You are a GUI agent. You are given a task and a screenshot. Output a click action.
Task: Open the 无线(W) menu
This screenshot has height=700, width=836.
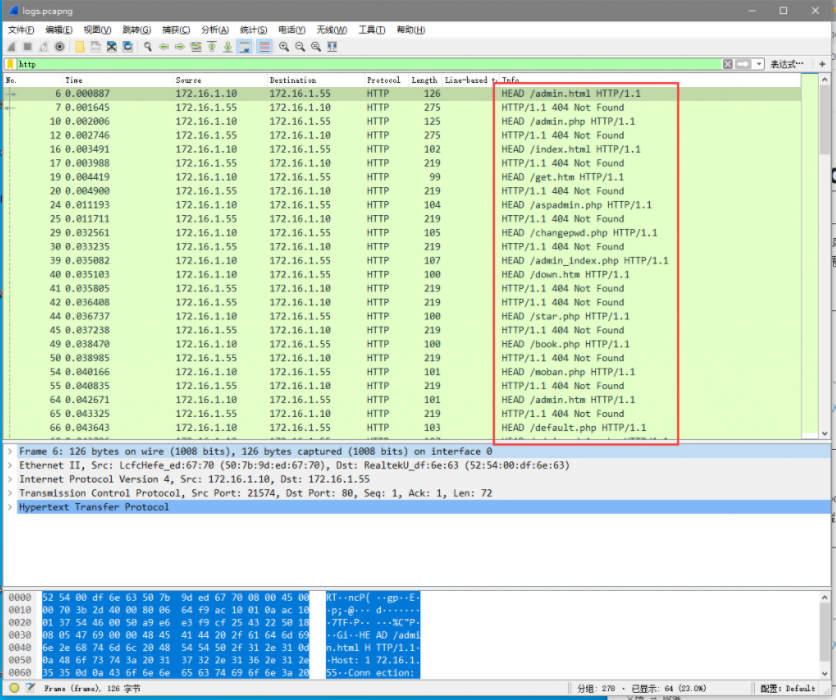(332, 30)
